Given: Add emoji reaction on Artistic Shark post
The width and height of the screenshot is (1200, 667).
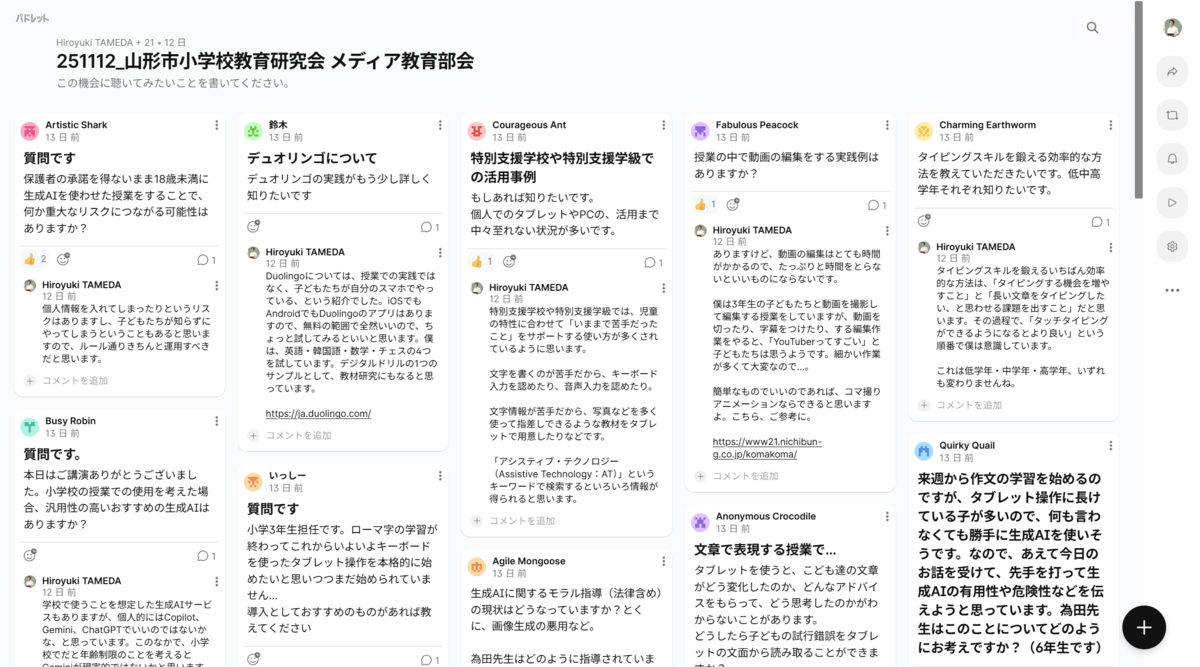Looking at the screenshot, I should tap(63, 259).
